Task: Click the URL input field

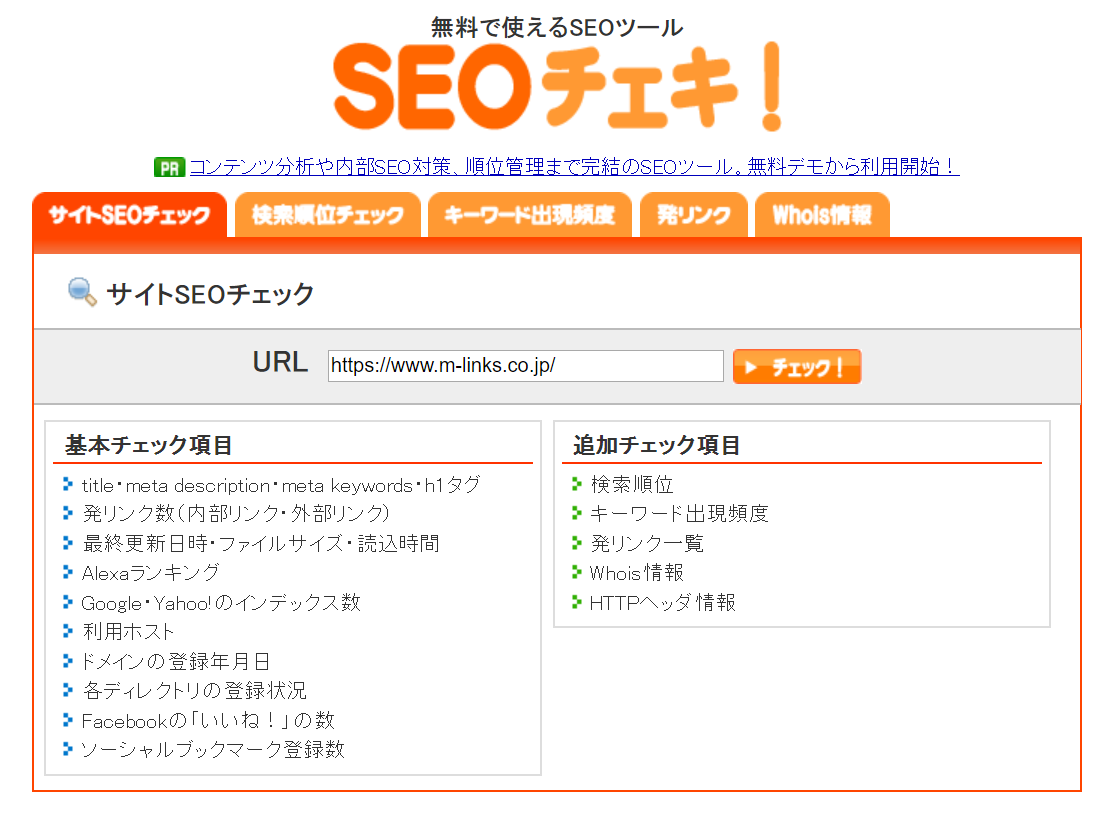Action: (525, 365)
